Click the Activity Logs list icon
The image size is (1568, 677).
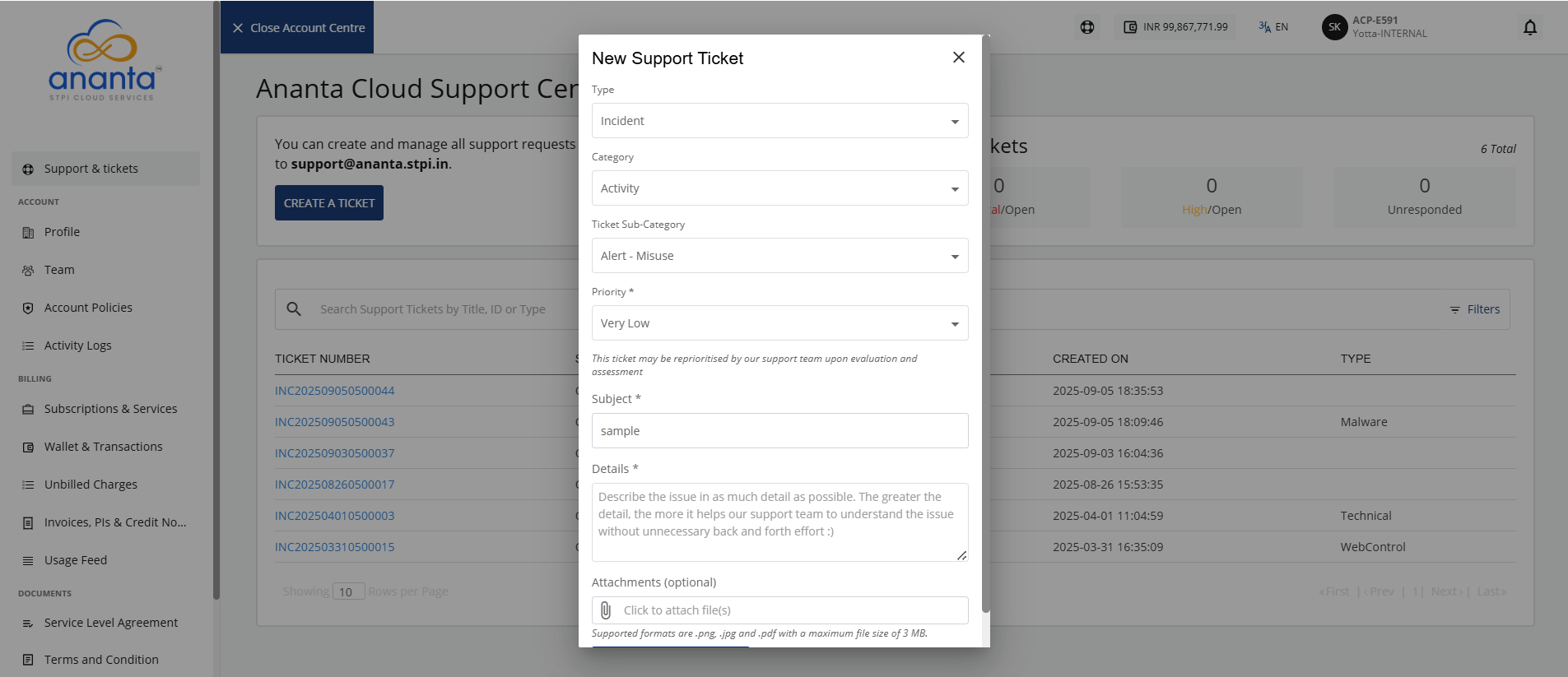(28, 345)
